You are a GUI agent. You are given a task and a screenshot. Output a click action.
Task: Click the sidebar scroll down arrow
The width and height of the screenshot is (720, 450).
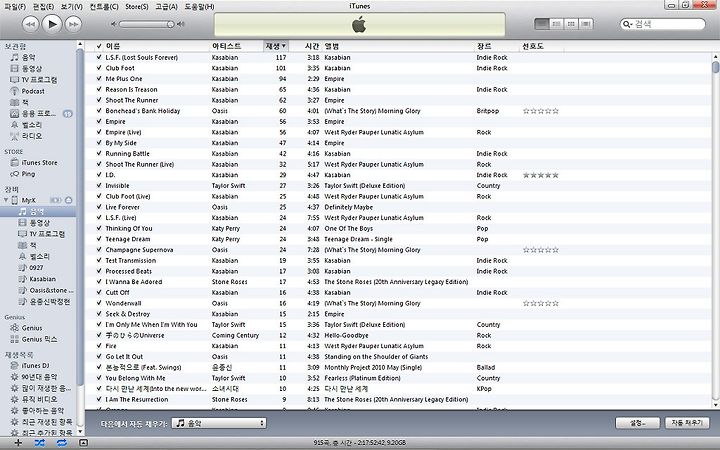point(80,432)
